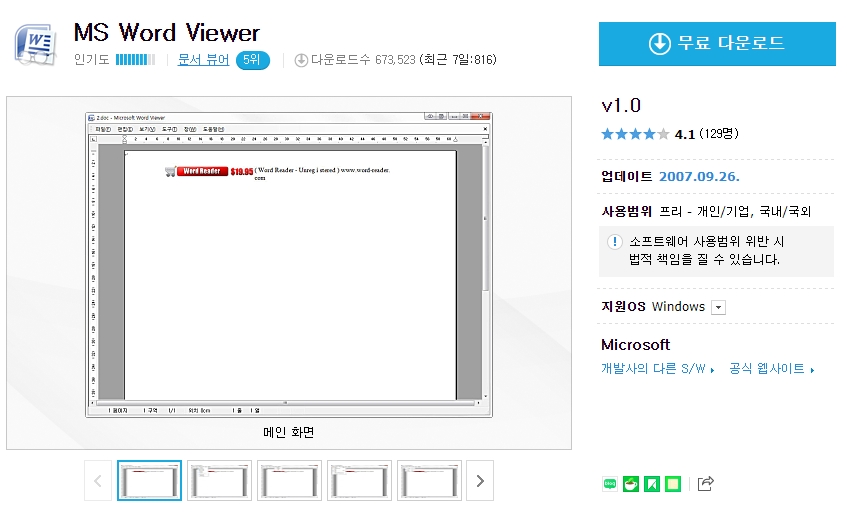Screen dimensions: 847x523
Task: Click the Microsoft developer name
Action: 635,345
